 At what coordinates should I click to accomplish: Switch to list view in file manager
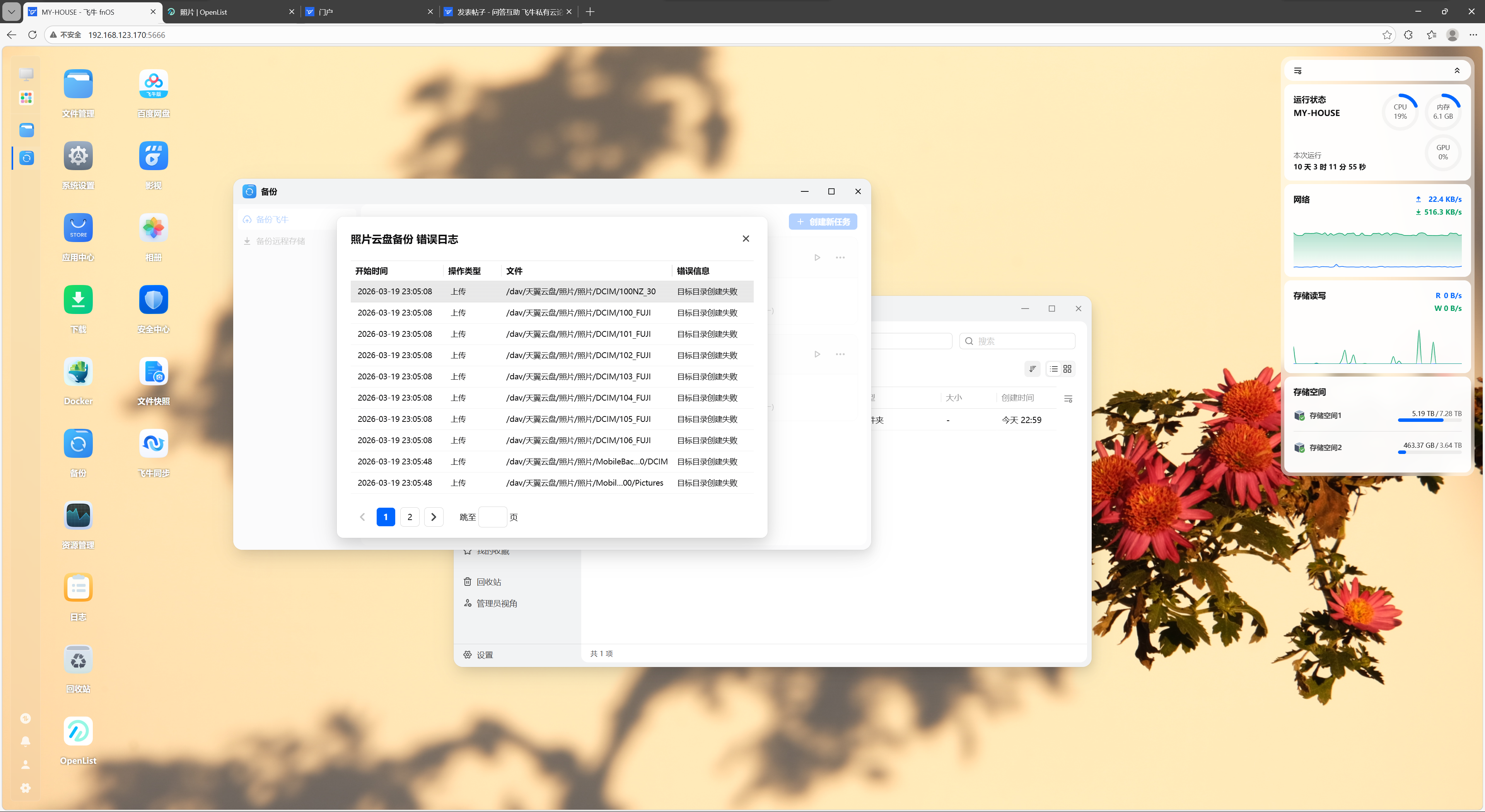tap(1054, 369)
